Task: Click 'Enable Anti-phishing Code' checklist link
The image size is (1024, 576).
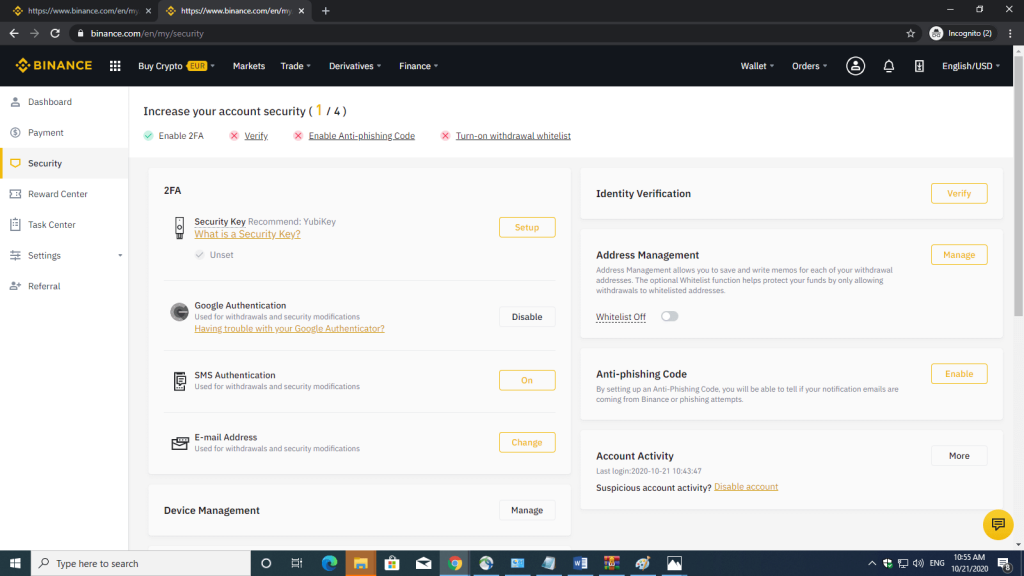Action: point(361,136)
